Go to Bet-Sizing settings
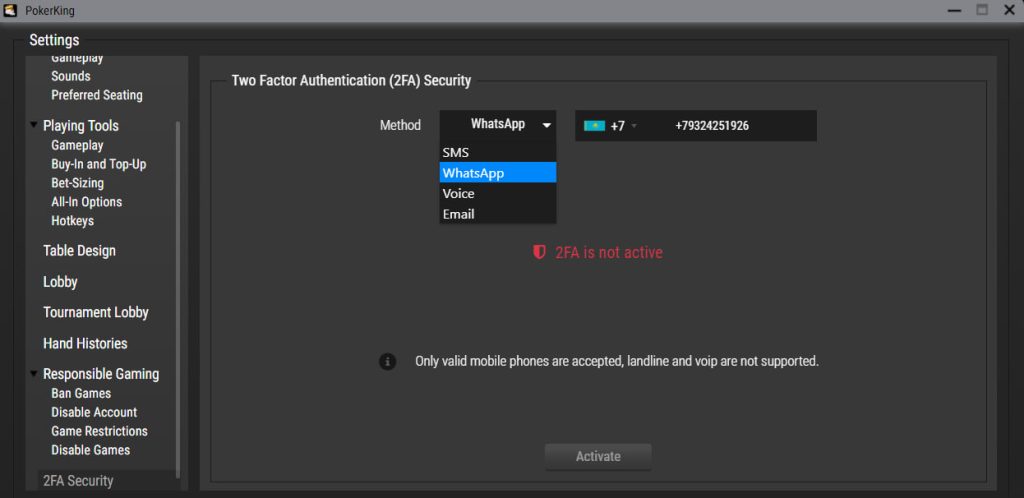The height and width of the screenshot is (498, 1024). click(x=78, y=183)
